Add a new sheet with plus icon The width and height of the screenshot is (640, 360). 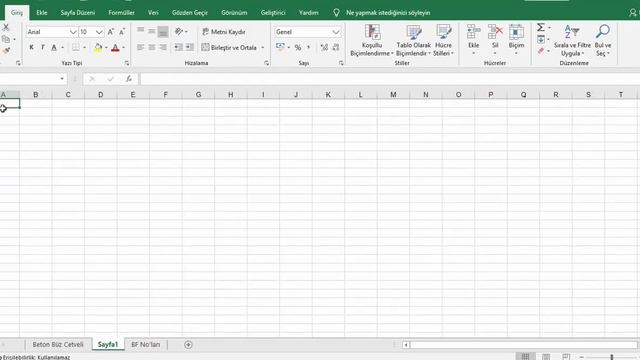(x=188, y=345)
